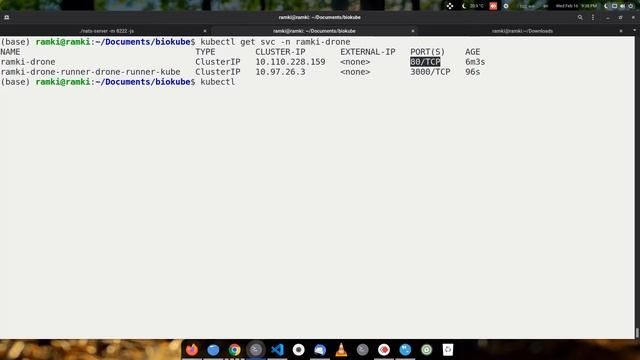Focus the active Terminal dock icon
640x360 pixels.
click(x=256, y=350)
